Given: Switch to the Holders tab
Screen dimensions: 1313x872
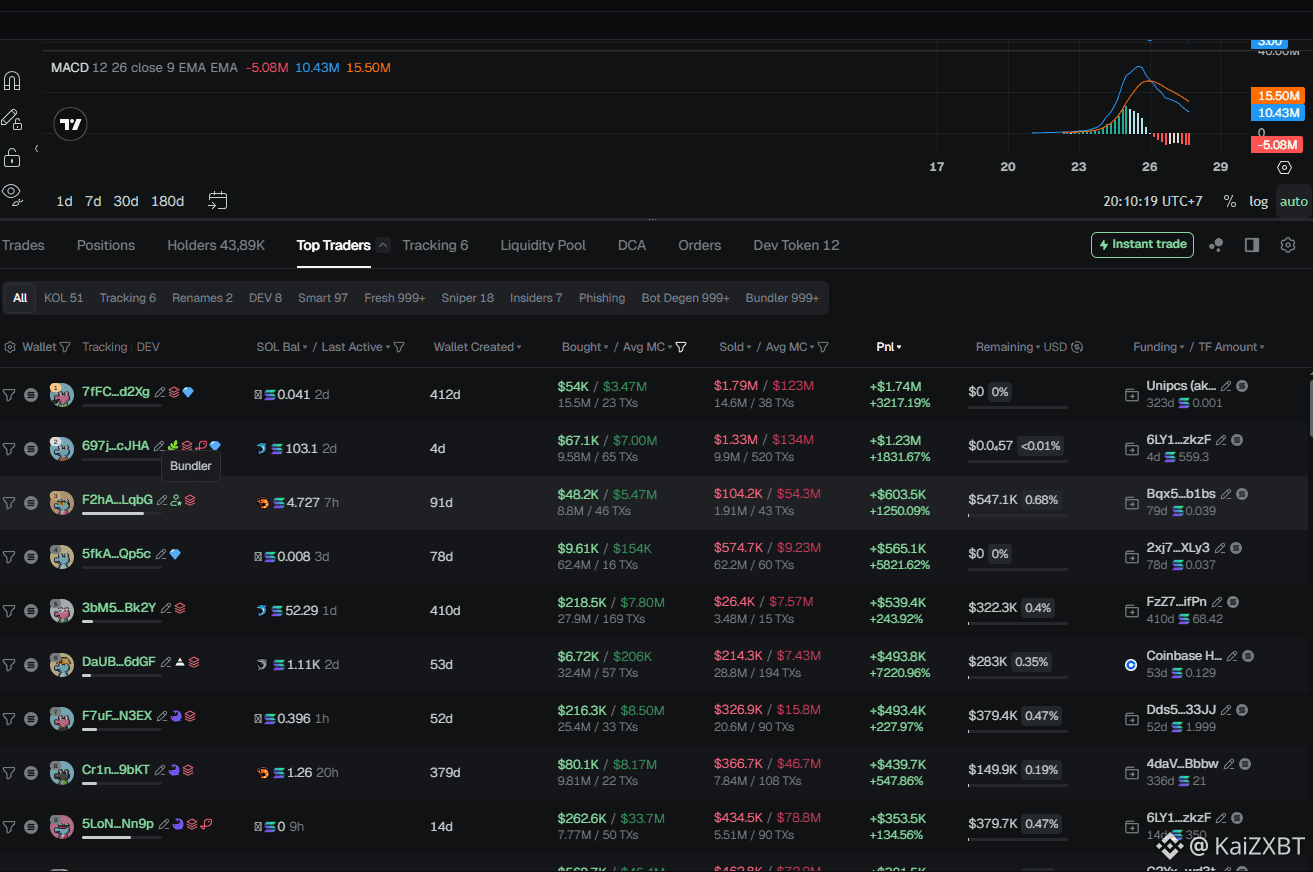Looking at the screenshot, I should 215,245.
